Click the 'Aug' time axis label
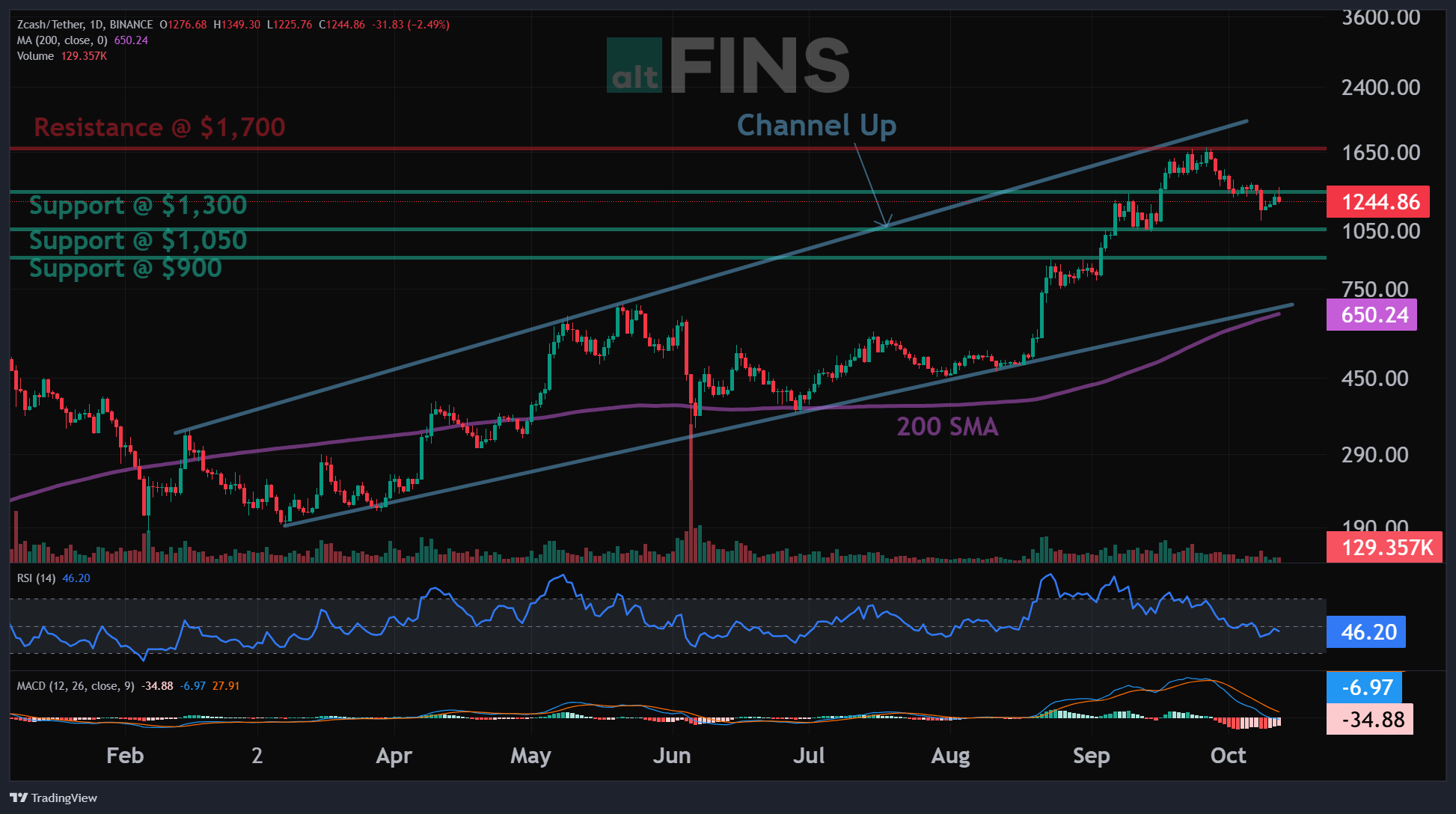The width and height of the screenshot is (1456, 814). point(950,756)
